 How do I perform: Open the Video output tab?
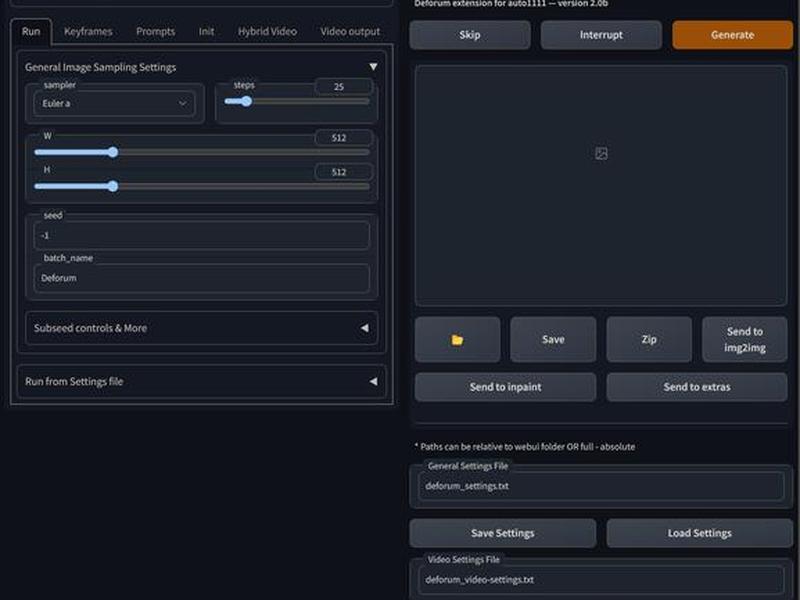(x=350, y=32)
